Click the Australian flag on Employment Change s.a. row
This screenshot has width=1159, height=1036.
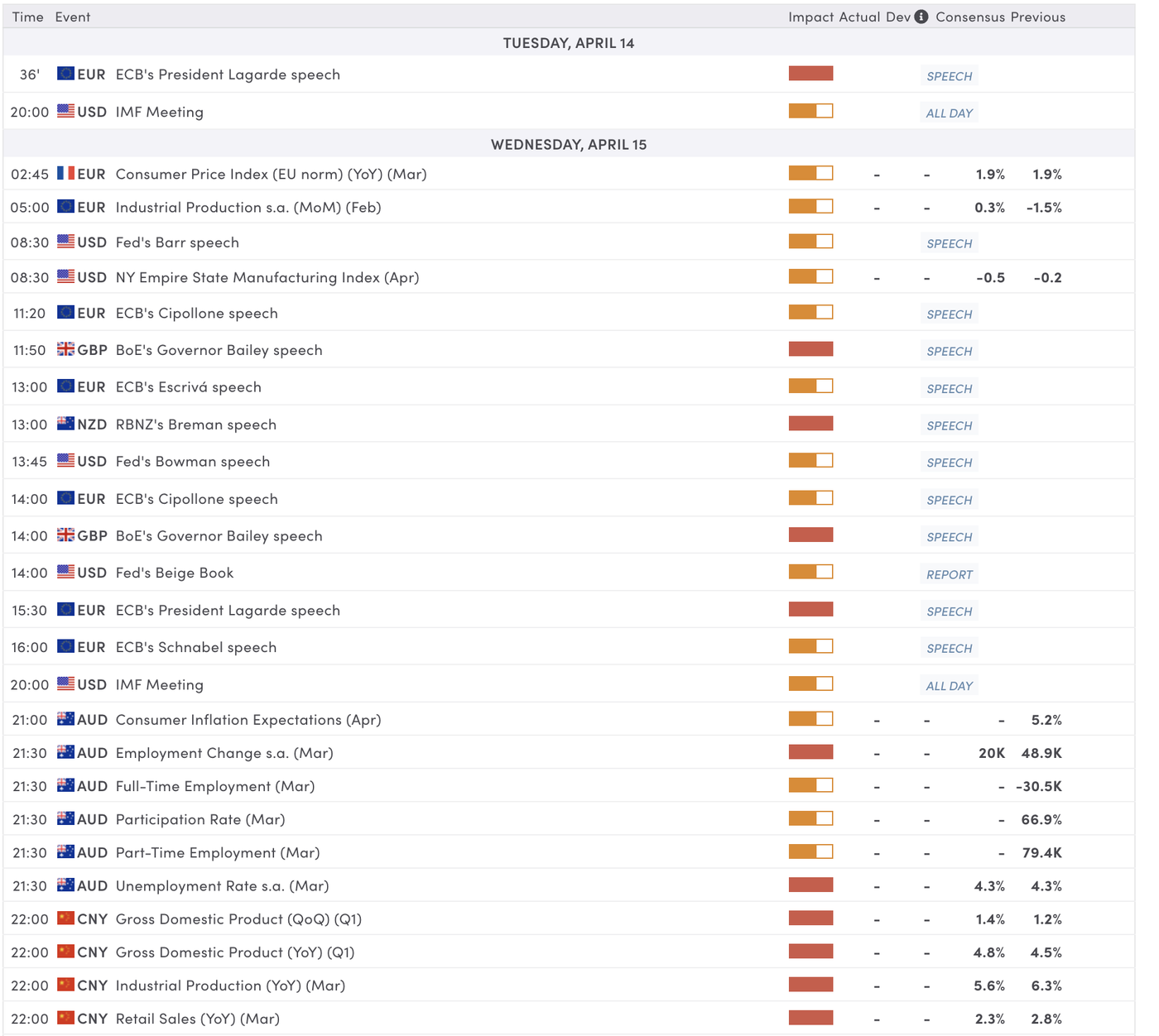point(65,752)
